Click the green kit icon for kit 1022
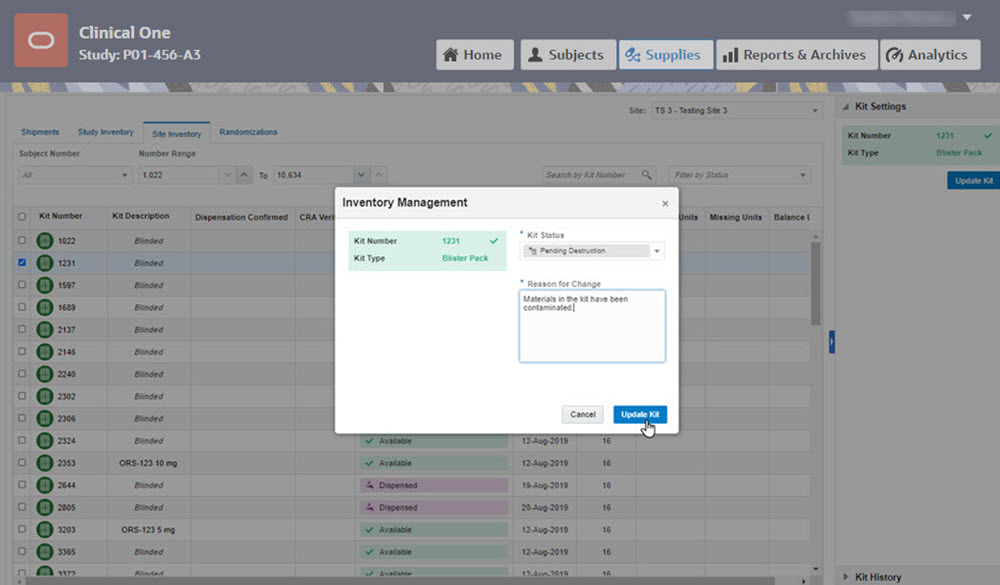 tap(45, 241)
